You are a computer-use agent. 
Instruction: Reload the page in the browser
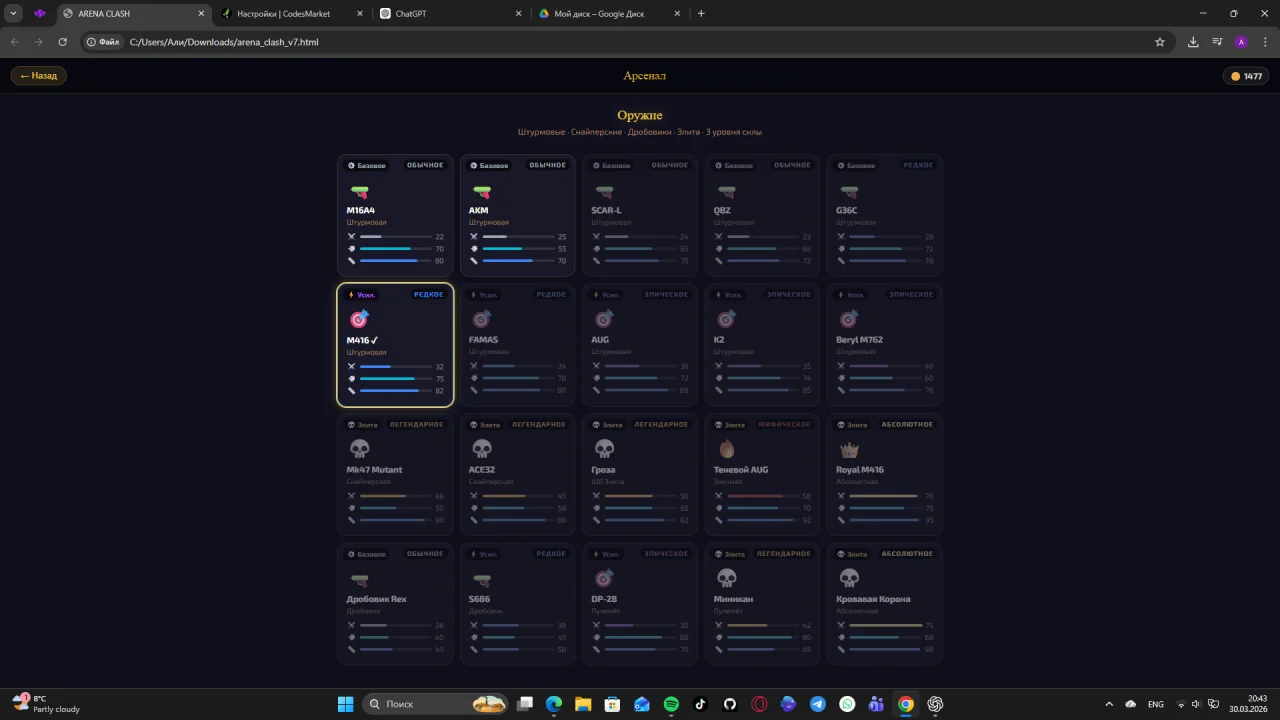[63, 42]
